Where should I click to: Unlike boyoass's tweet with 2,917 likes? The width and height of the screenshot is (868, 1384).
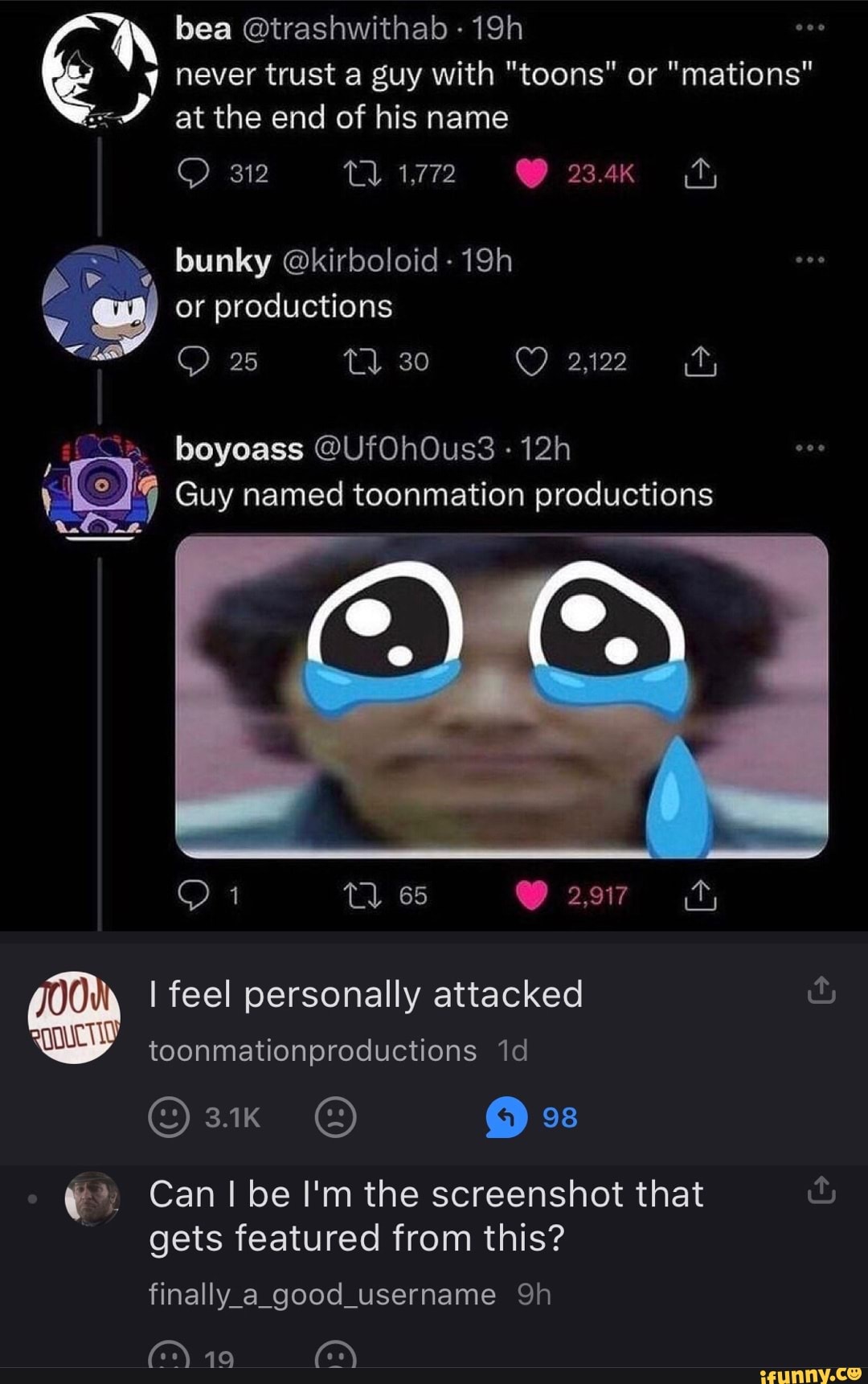pos(531,895)
